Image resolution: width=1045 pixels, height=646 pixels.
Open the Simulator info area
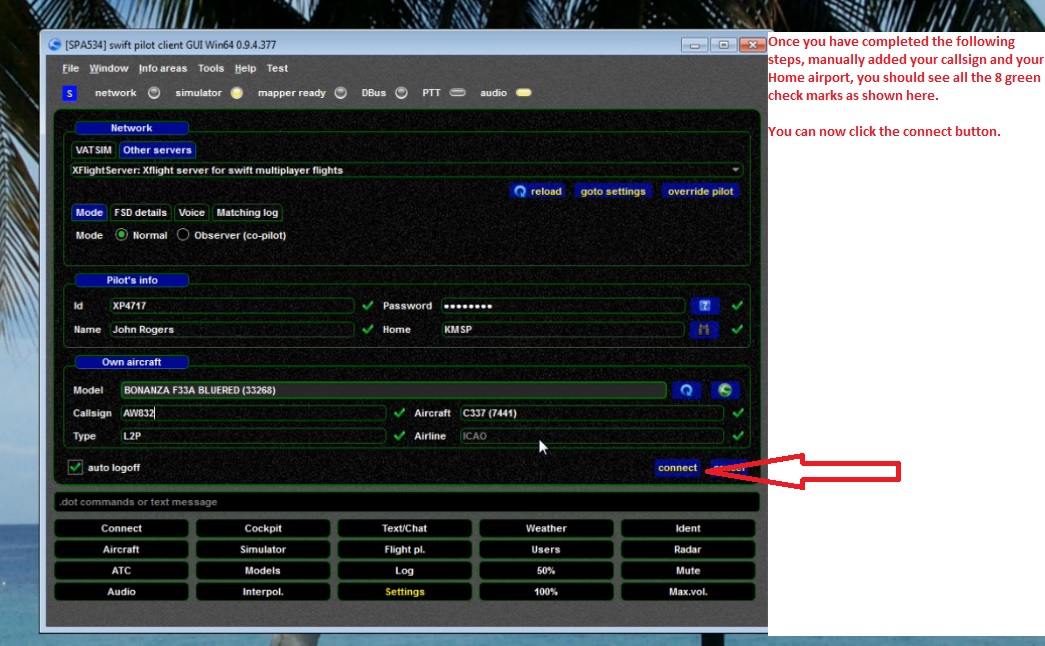[x=263, y=550]
